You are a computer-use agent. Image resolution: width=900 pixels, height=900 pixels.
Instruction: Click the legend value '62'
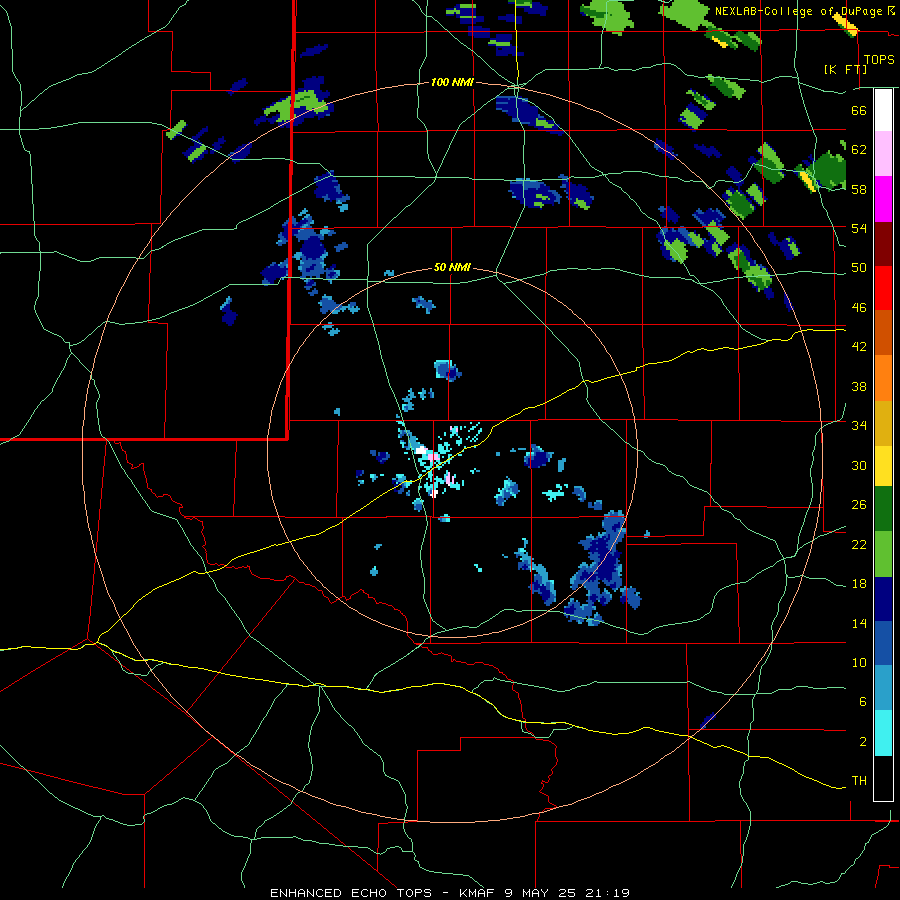pyautogui.click(x=859, y=150)
